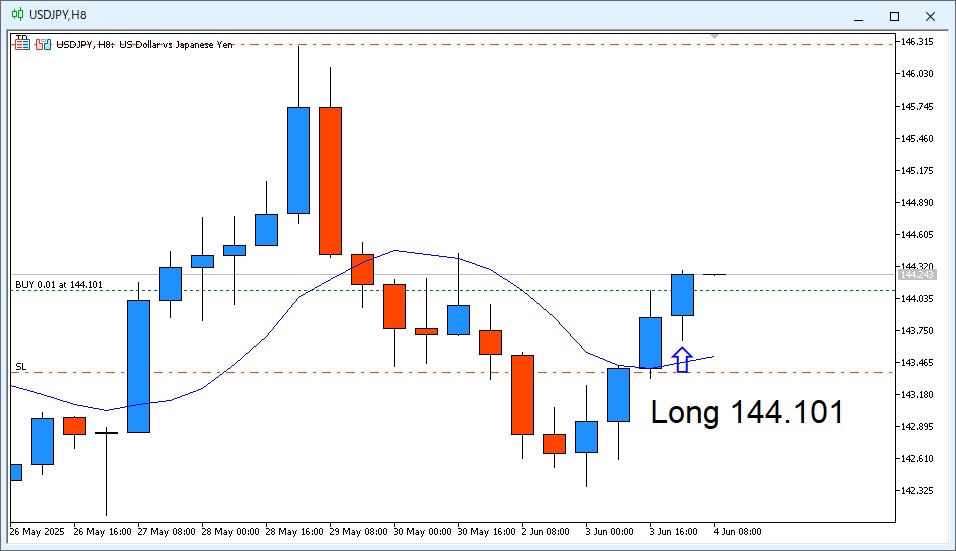Click the 145.745 price axis label
The height and width of the screenshot is (551, 956).
pyautogui.click(x=917, y=107)
